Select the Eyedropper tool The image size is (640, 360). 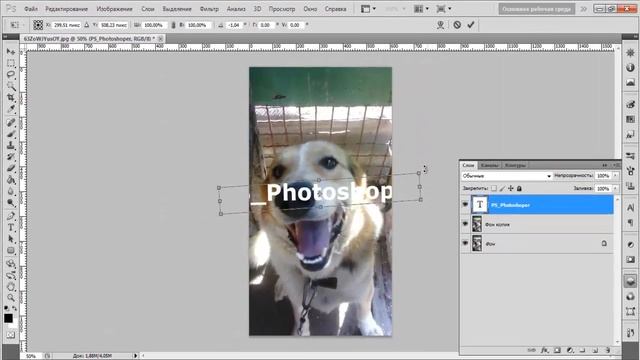[x=11, y=109]
